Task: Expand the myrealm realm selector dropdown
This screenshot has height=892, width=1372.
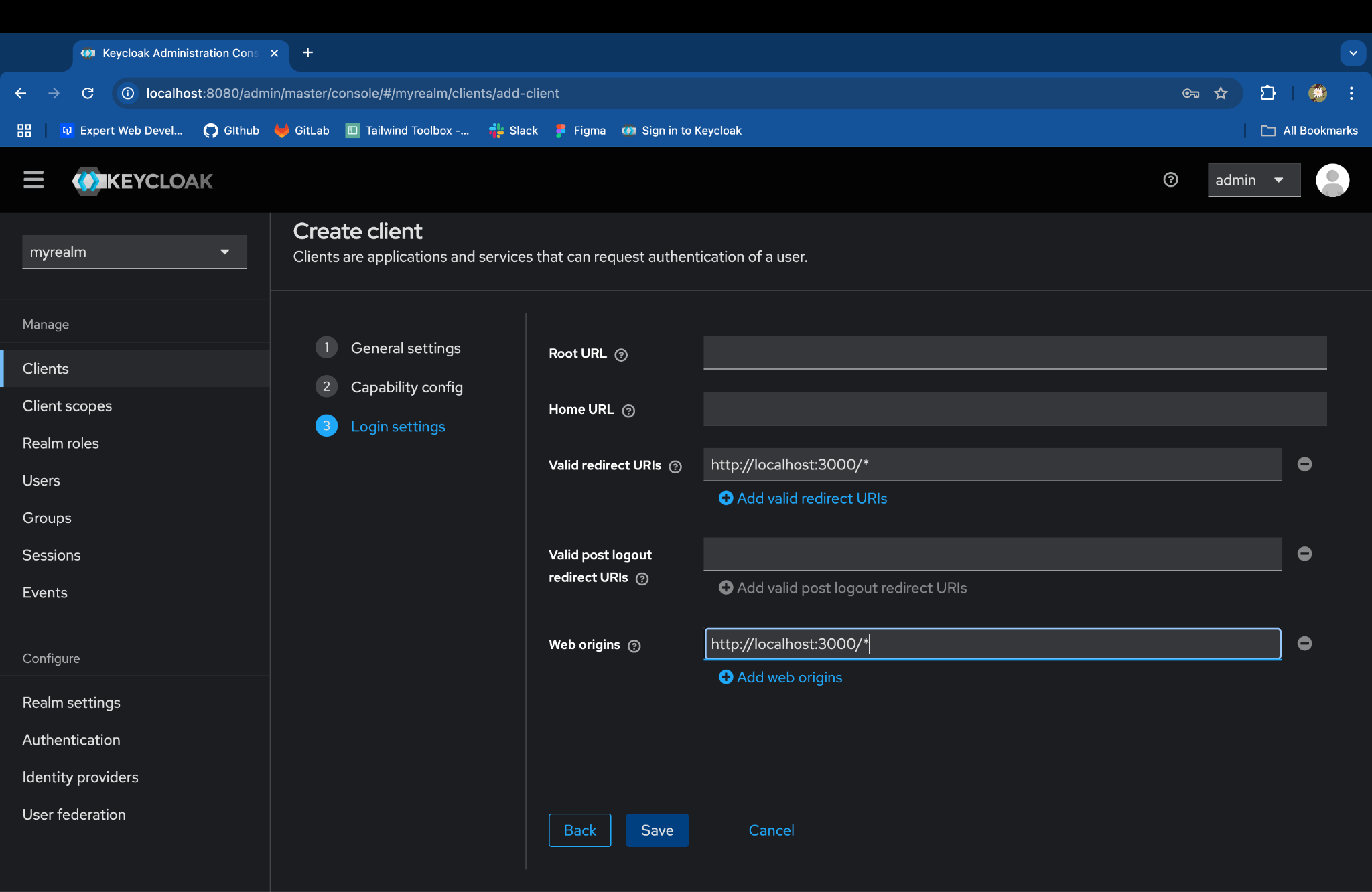Action: coord(134,252)
